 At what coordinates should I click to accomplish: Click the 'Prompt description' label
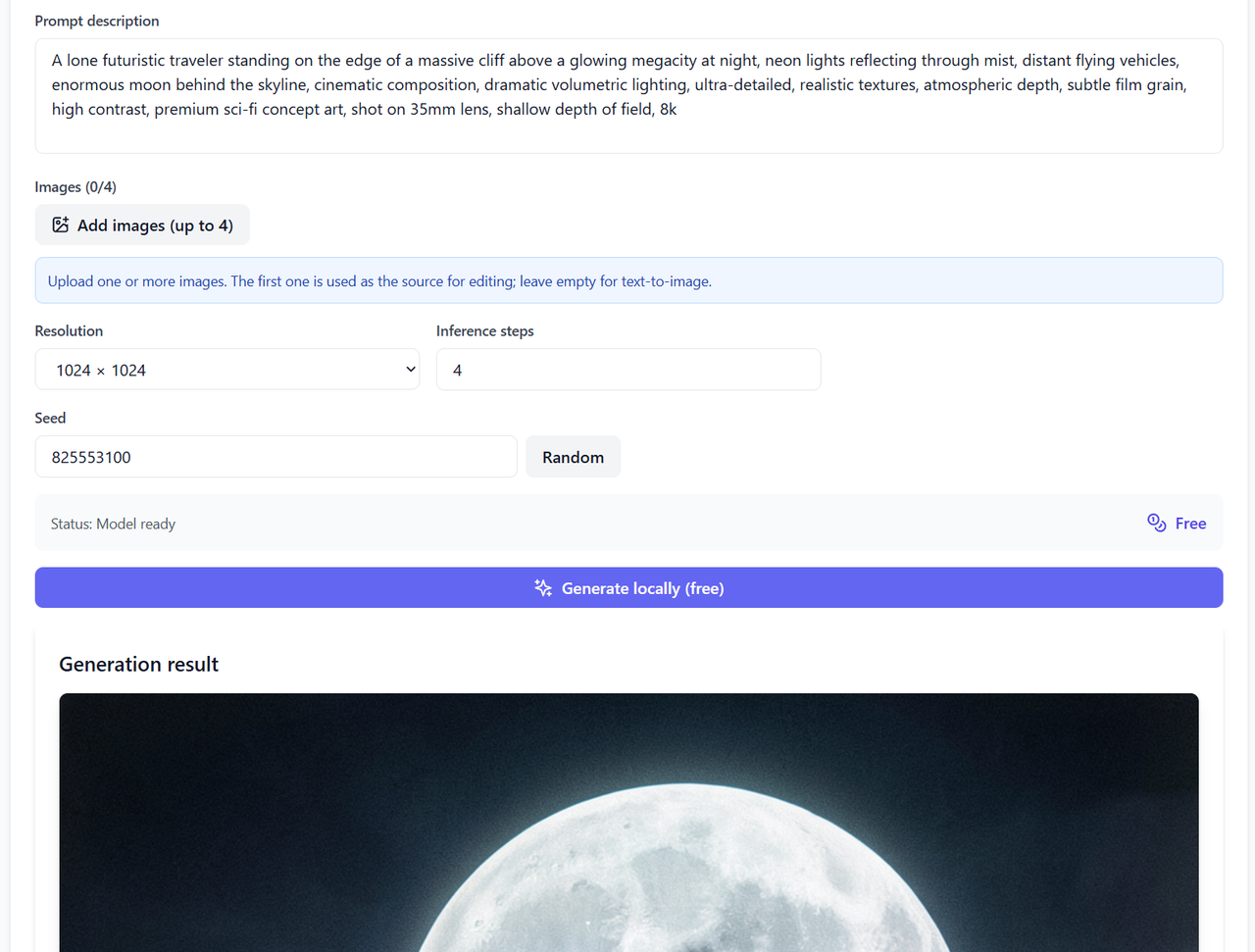[97, 21]
